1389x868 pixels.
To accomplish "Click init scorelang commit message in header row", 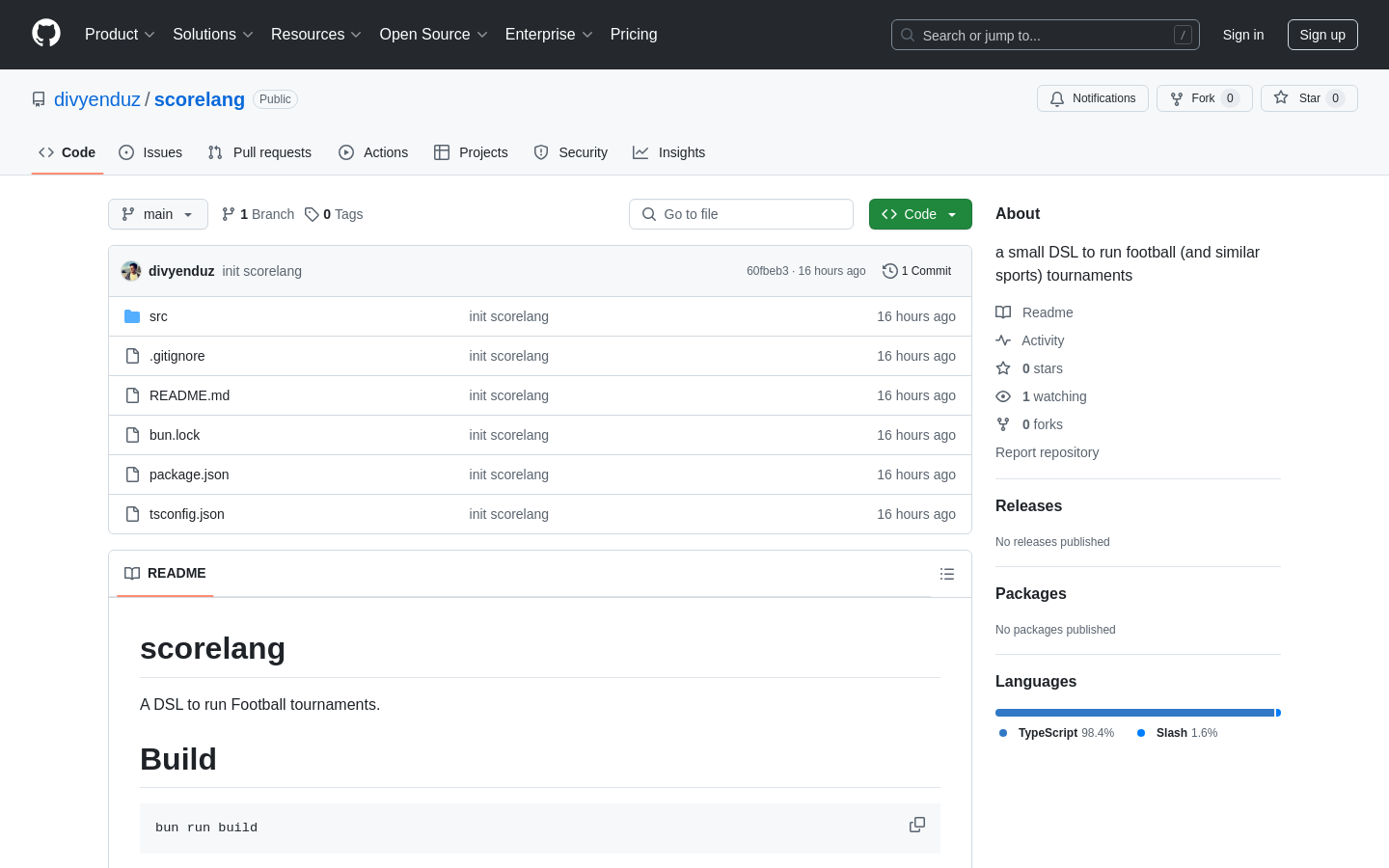I will pyautogui.click(x=262, y=271).
